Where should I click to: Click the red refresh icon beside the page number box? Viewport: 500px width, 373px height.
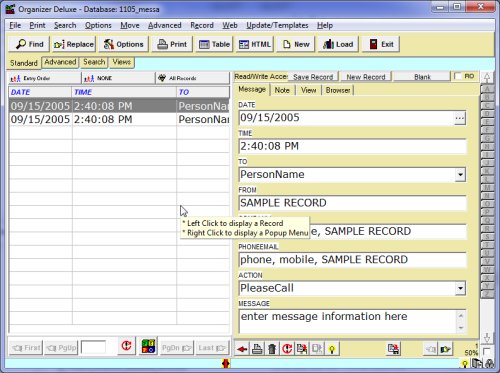(126, 346)
